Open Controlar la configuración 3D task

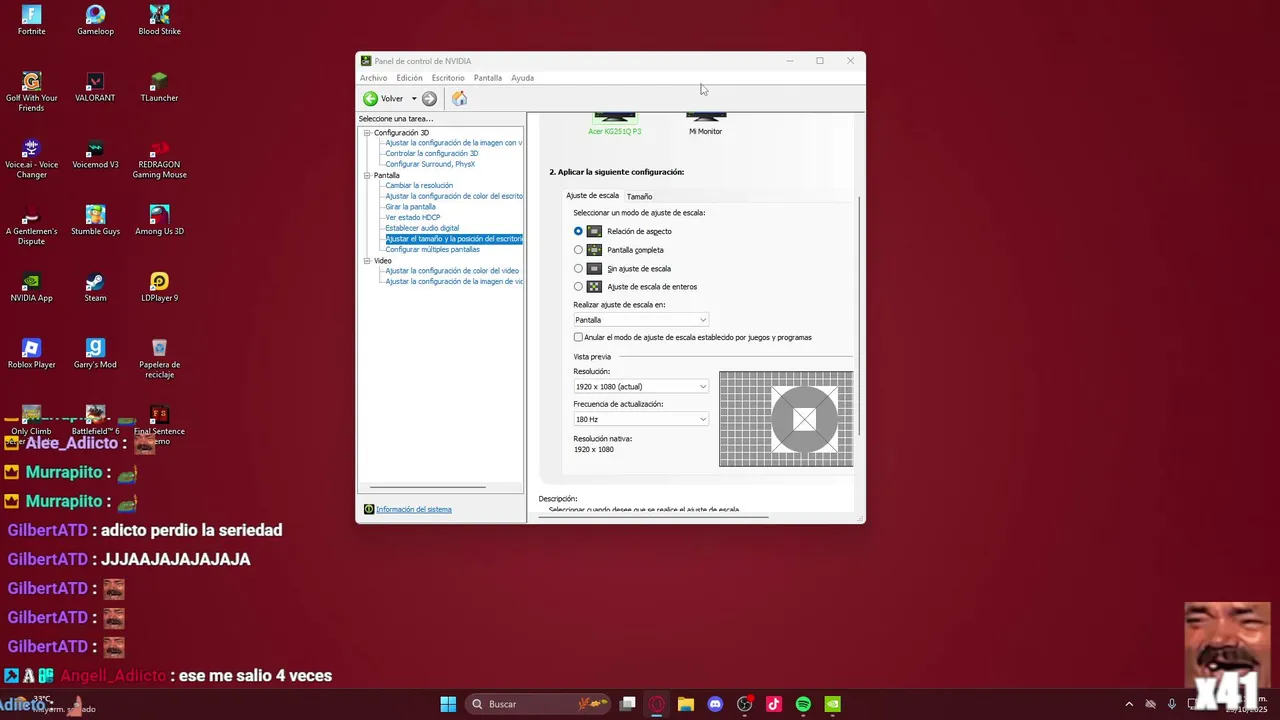(x=431, y=154)
